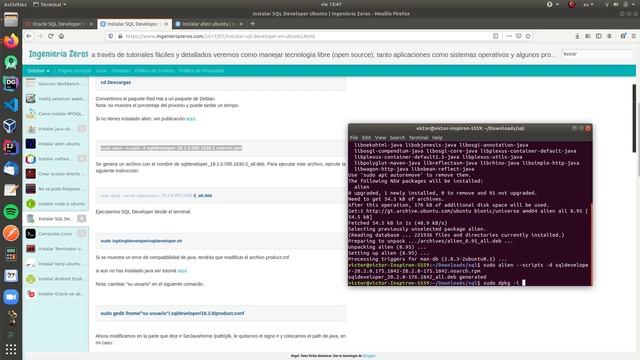Open Firefox library icon
The image size is (640, 360).
point(588,36)
